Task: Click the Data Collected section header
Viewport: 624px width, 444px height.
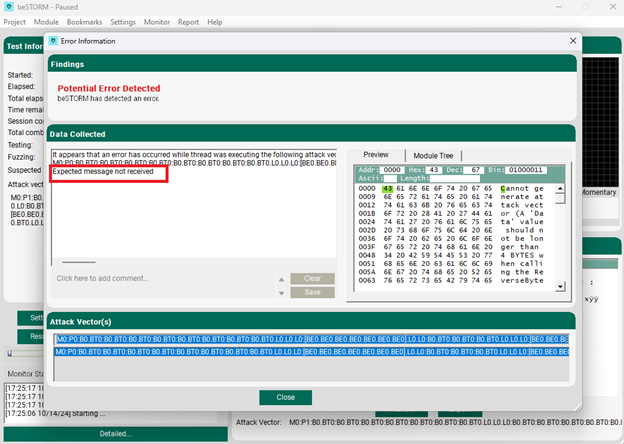Action: [311, 134]
